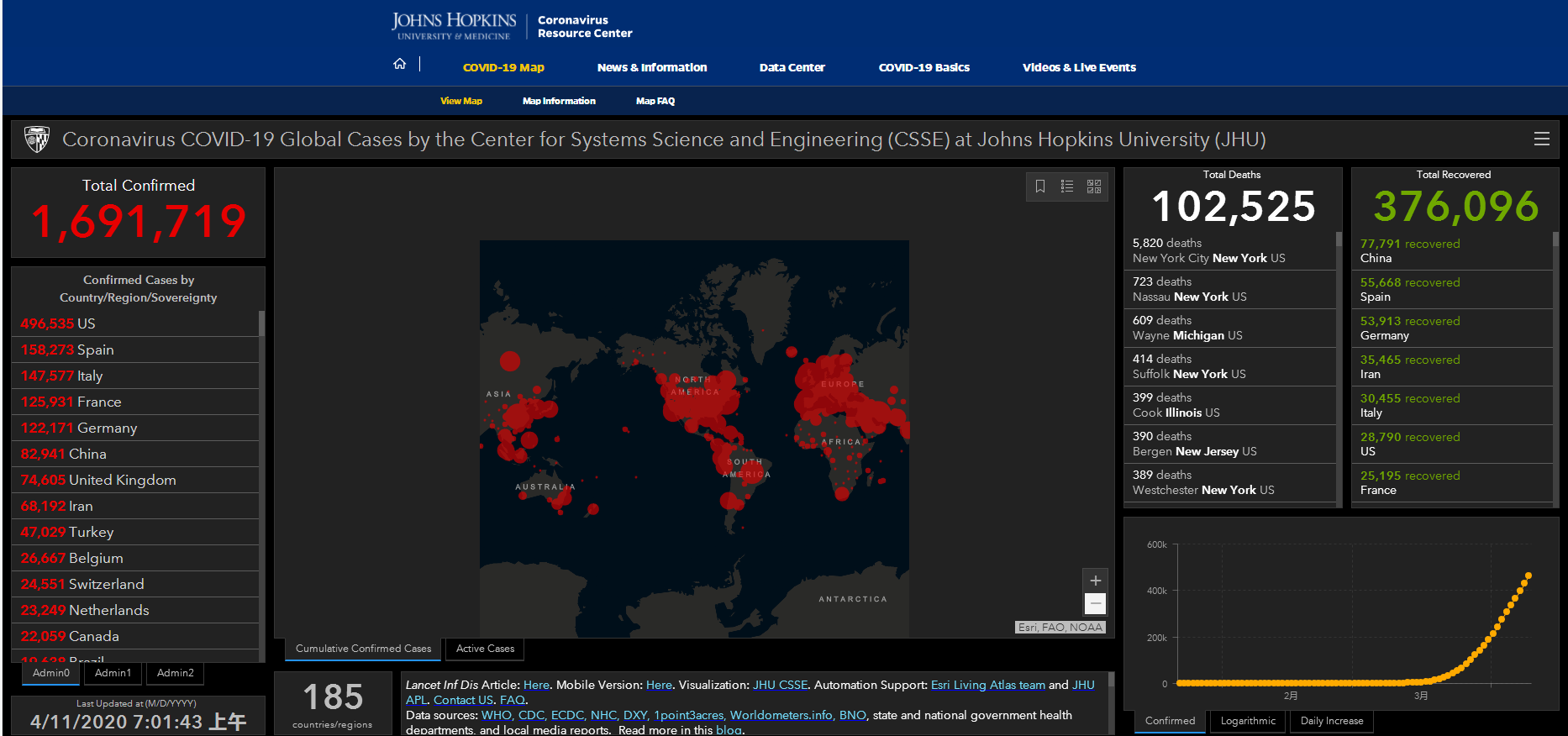Select the Admin1 level tab
The image size is (1568, 736).
[x=113, y=673]
